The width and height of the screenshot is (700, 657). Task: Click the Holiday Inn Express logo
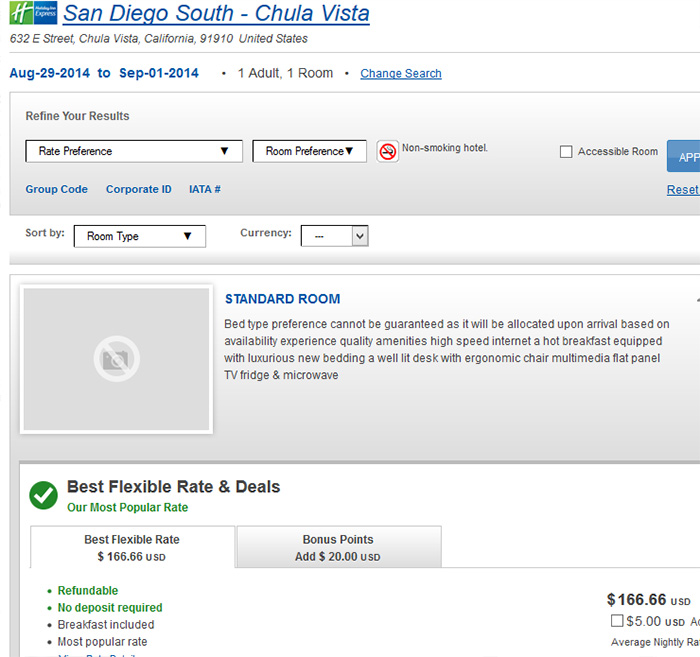(x=33, y=12)
